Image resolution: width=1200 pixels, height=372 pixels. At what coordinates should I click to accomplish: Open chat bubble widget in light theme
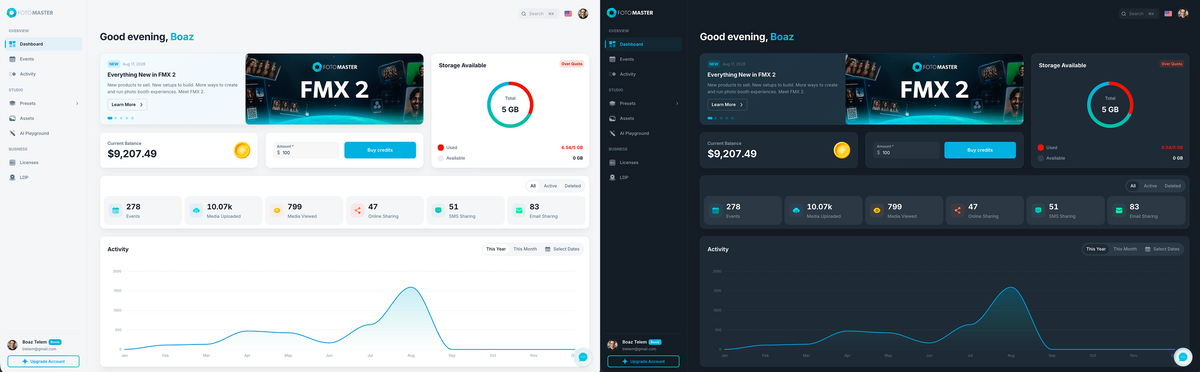(583, 357)
